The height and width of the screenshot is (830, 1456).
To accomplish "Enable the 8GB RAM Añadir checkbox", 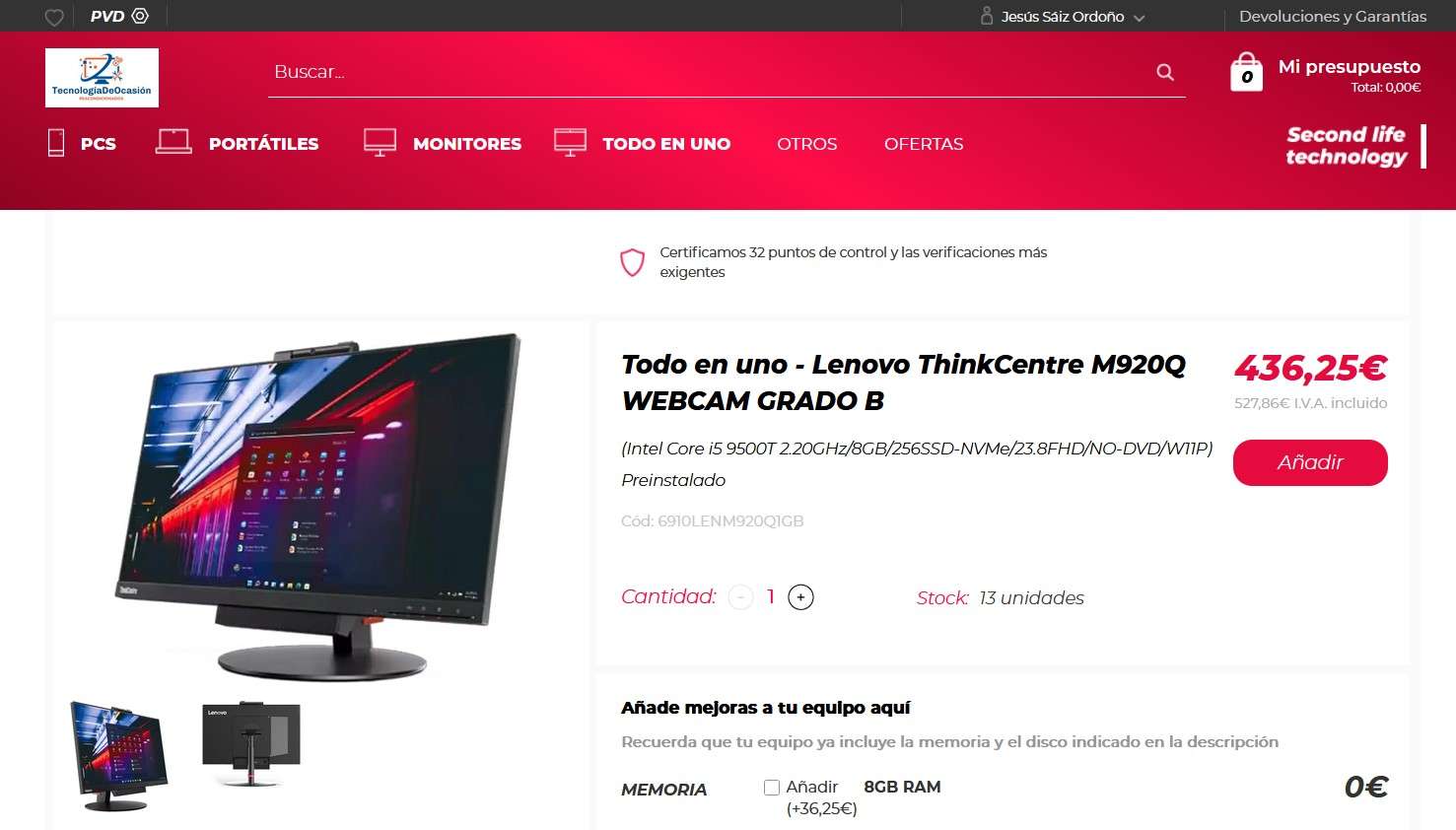I will [772, 788].
